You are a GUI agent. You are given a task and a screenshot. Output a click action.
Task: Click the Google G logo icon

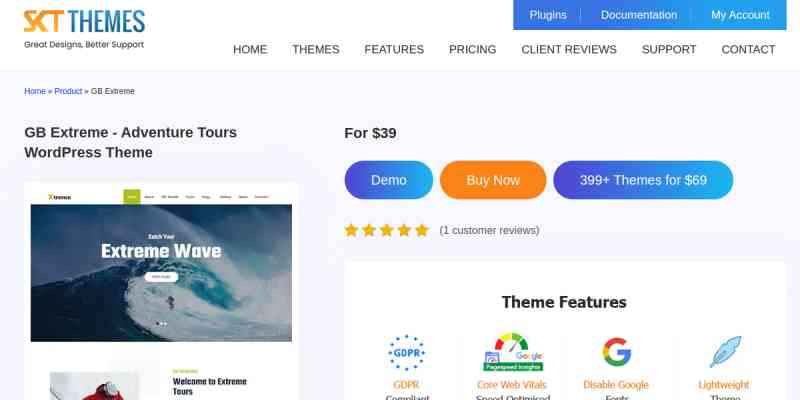[x=616, y=352]
